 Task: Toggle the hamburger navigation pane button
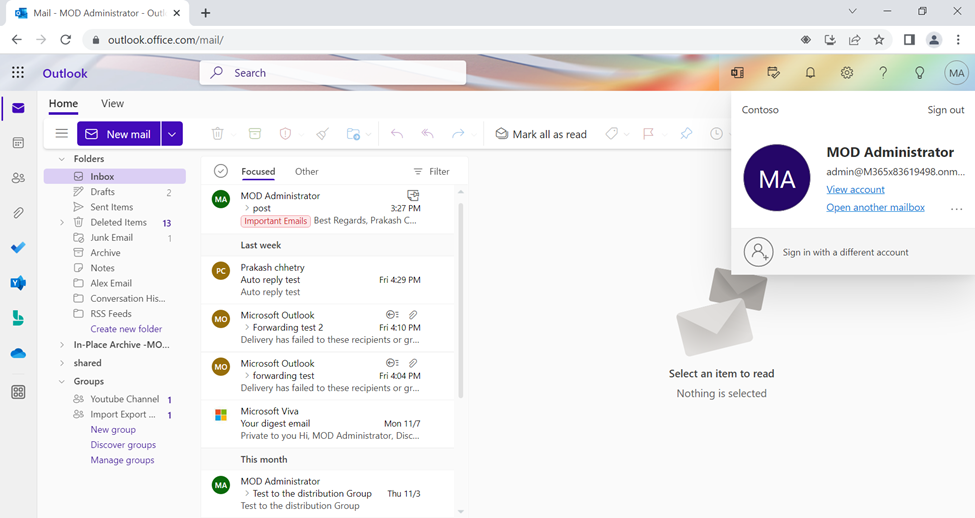click(62, 133)
